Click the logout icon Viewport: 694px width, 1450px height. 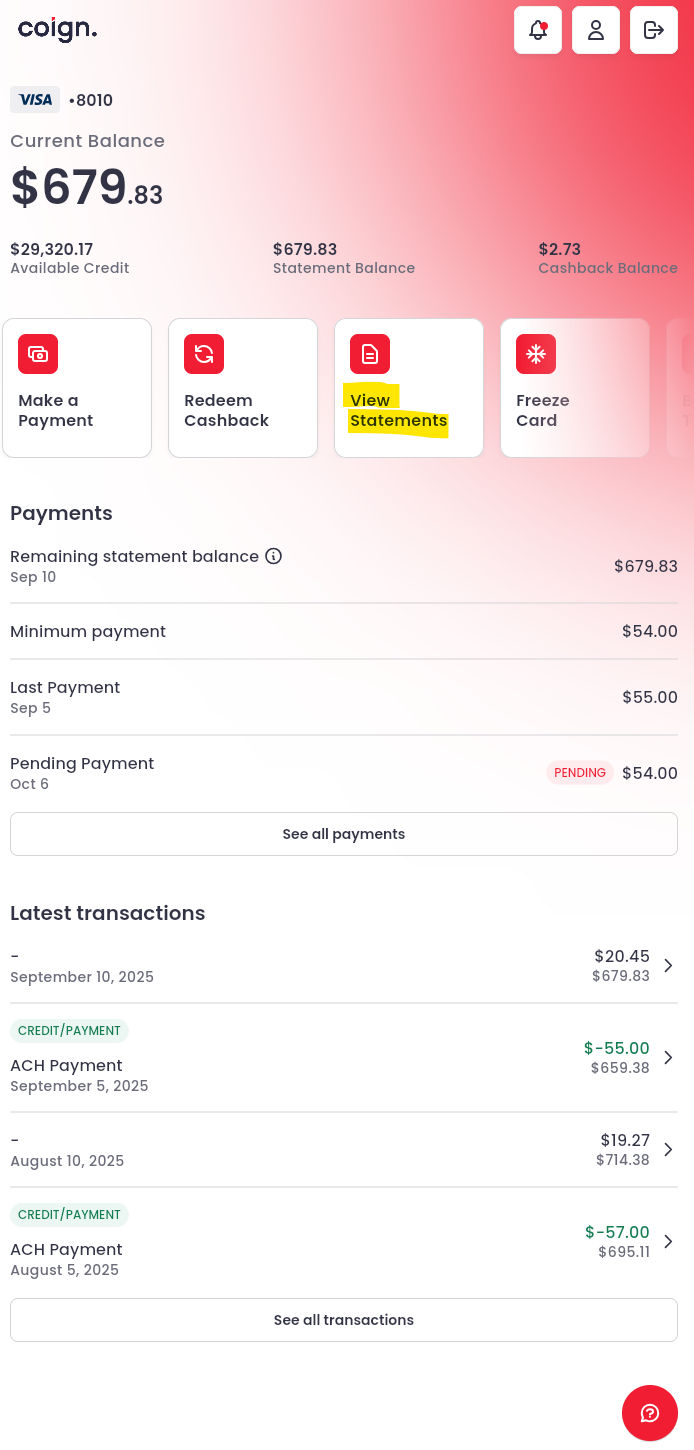coord(654,30)
